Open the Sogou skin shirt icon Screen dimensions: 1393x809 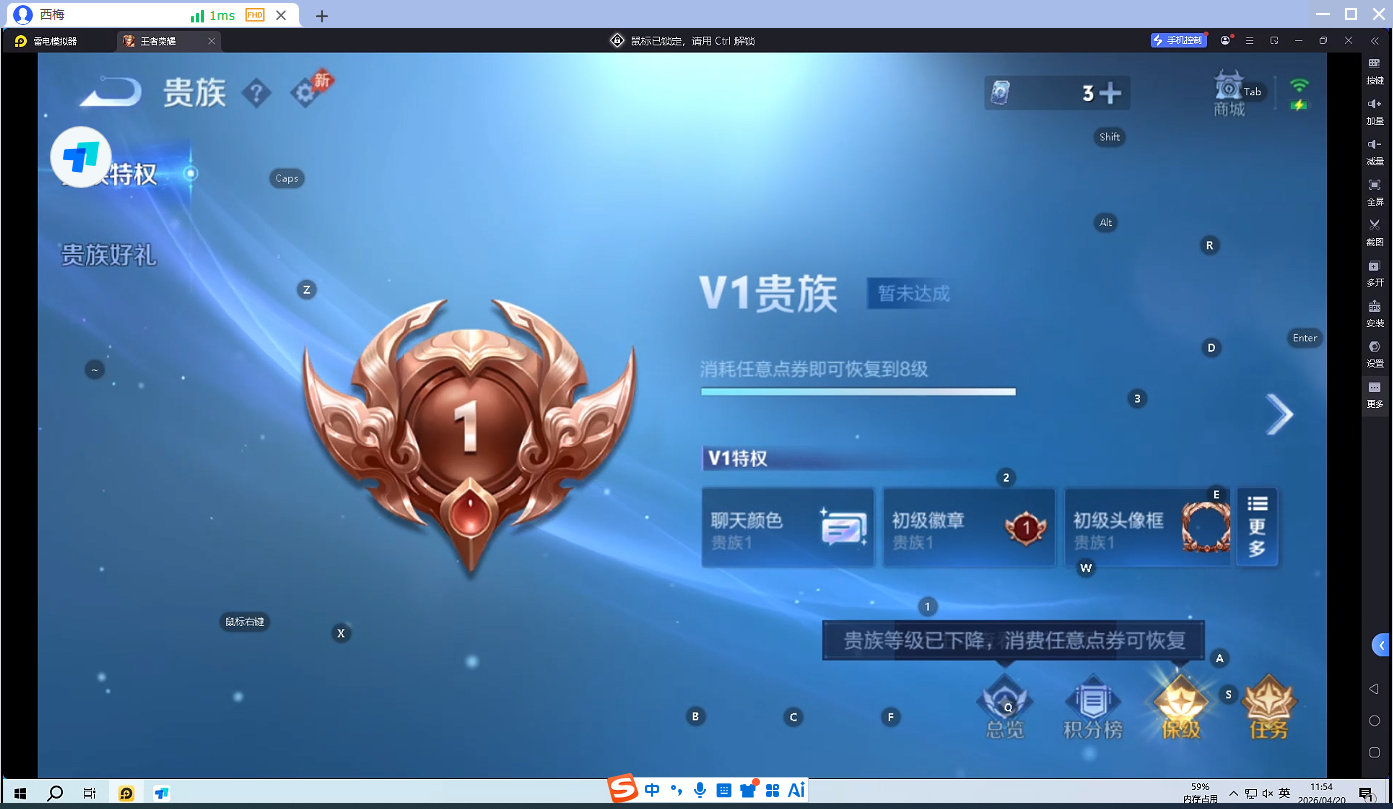pos(748,790)
